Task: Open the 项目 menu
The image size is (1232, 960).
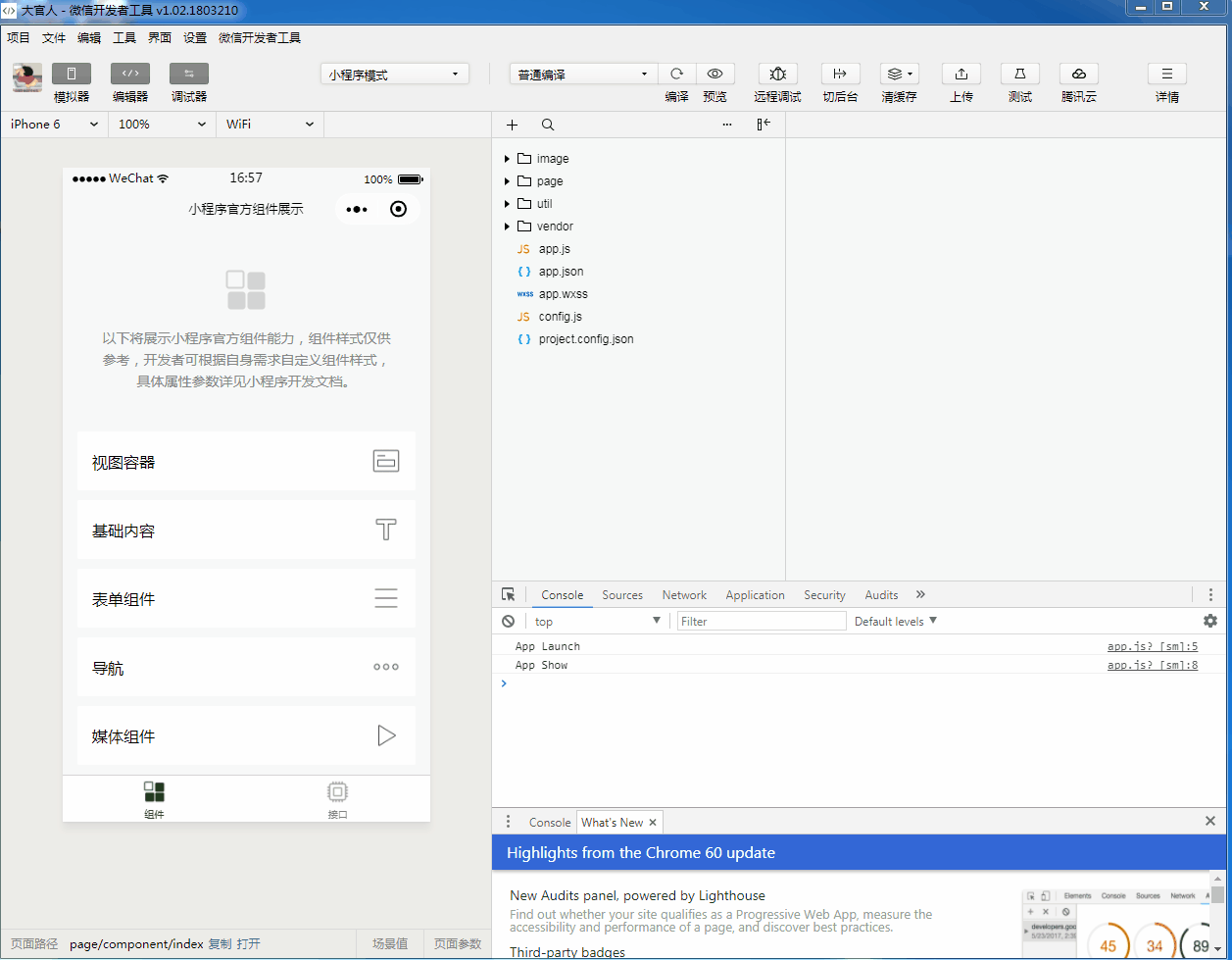Action: click(19, 38)
